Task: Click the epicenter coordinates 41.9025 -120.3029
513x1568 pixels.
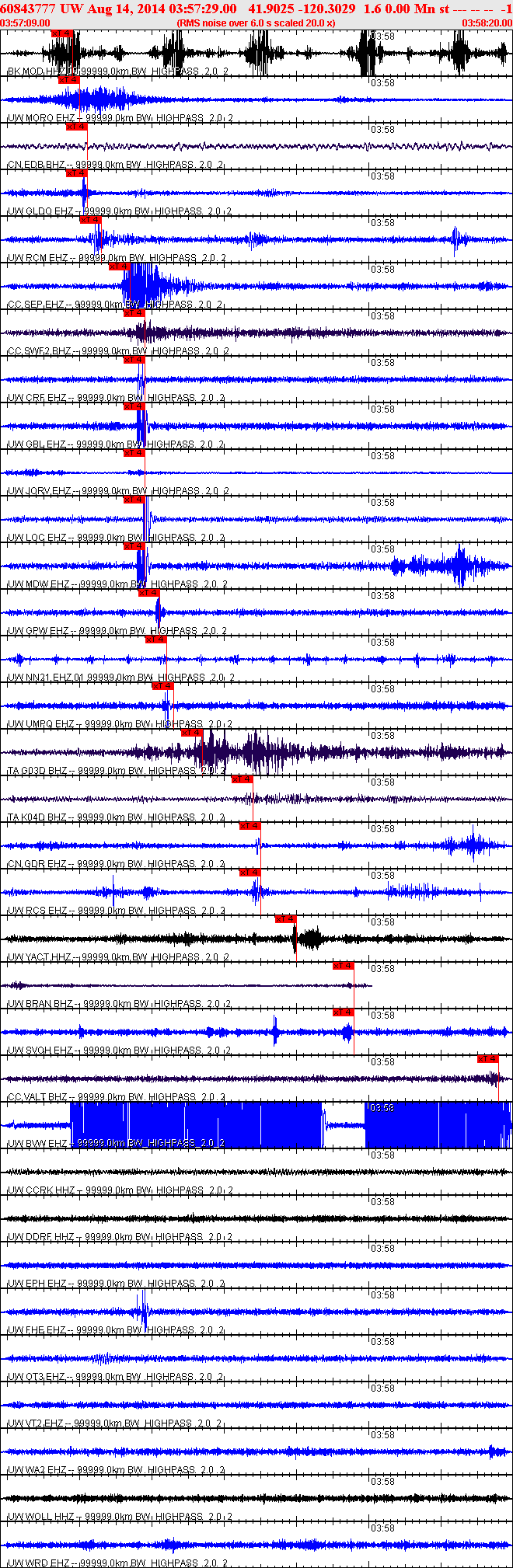Action: tap(302, 9)
